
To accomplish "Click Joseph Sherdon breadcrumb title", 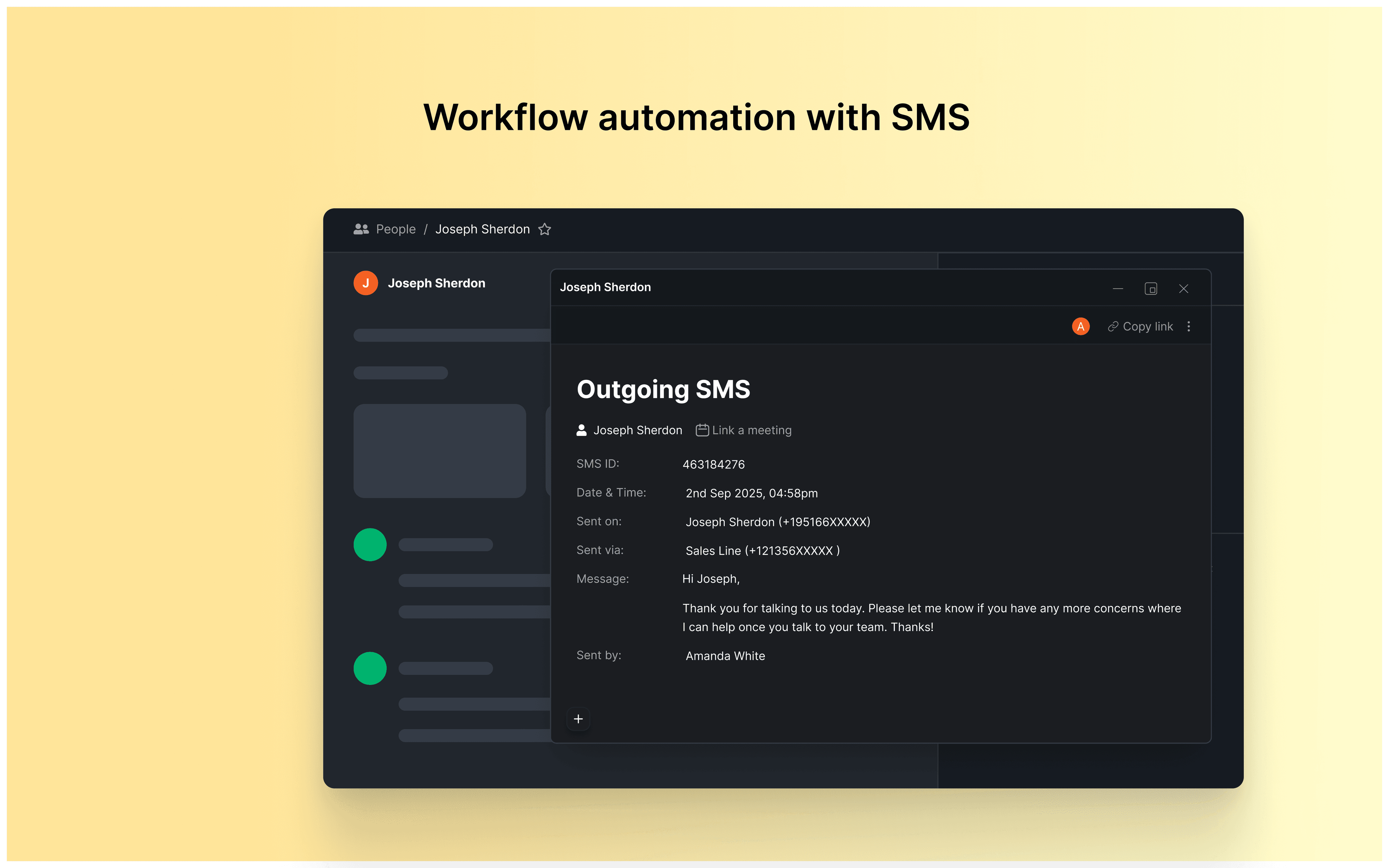I will [482, 229].
